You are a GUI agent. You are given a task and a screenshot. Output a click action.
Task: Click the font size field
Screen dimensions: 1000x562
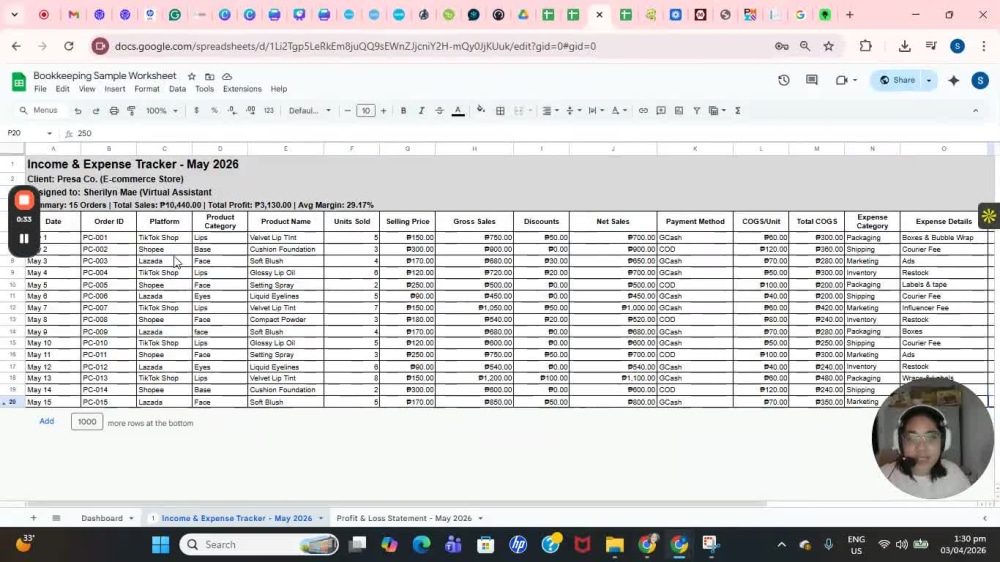pos(365,111)
